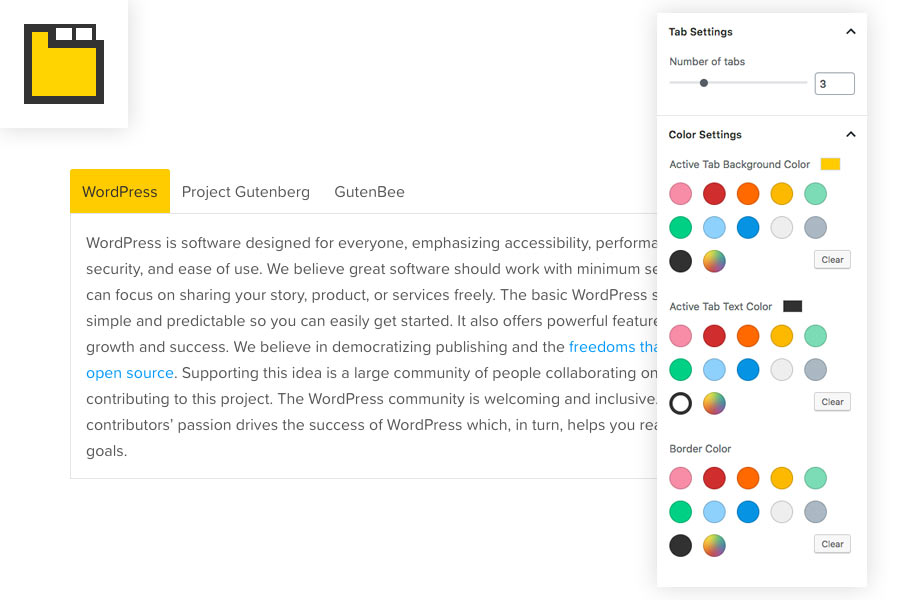
Task: Select green swatch under Border Color
Action: tap(681, 511)
